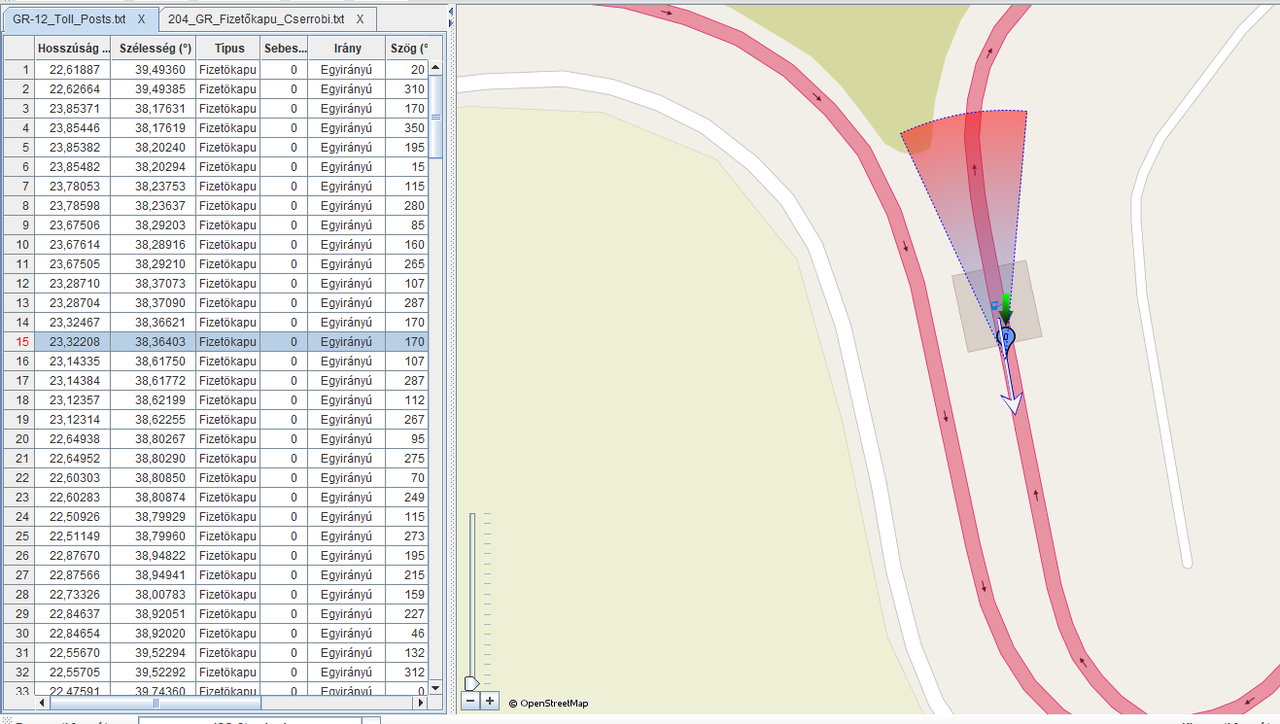Zoom out the map with minus button

pos(471,701)
